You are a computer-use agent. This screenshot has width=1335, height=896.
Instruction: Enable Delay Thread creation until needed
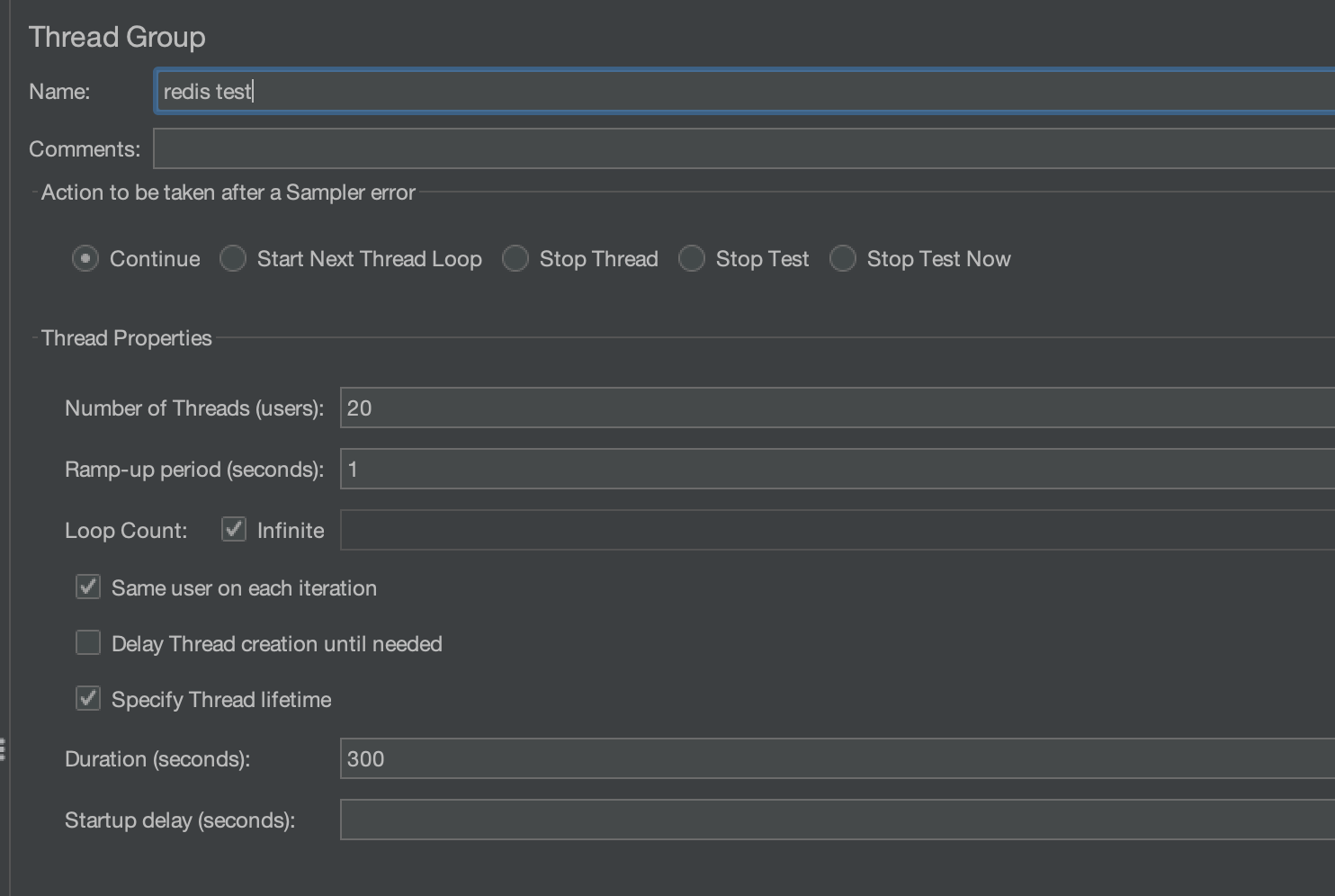87,642
